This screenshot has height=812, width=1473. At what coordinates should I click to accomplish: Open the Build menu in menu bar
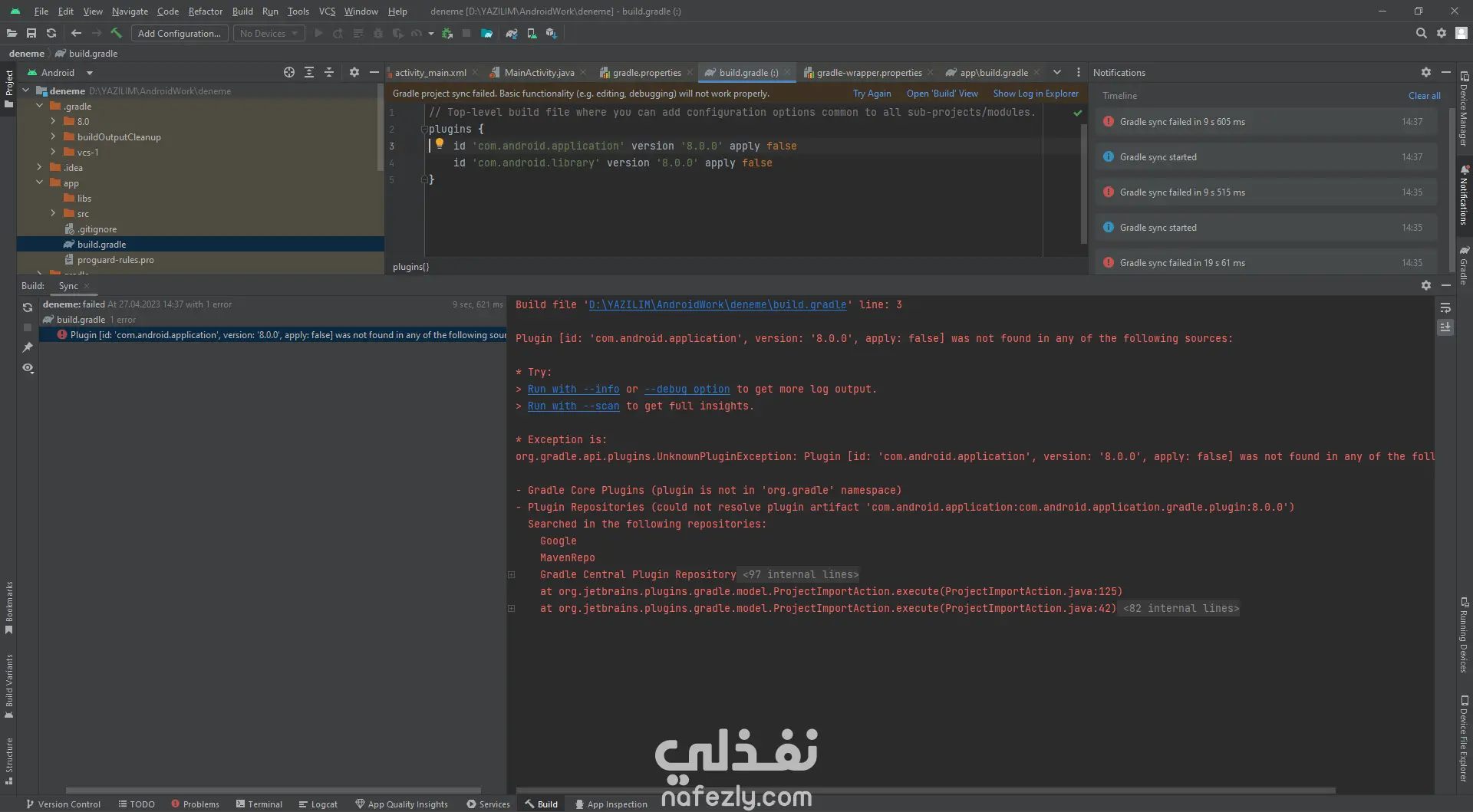click(x=242, y=12)
